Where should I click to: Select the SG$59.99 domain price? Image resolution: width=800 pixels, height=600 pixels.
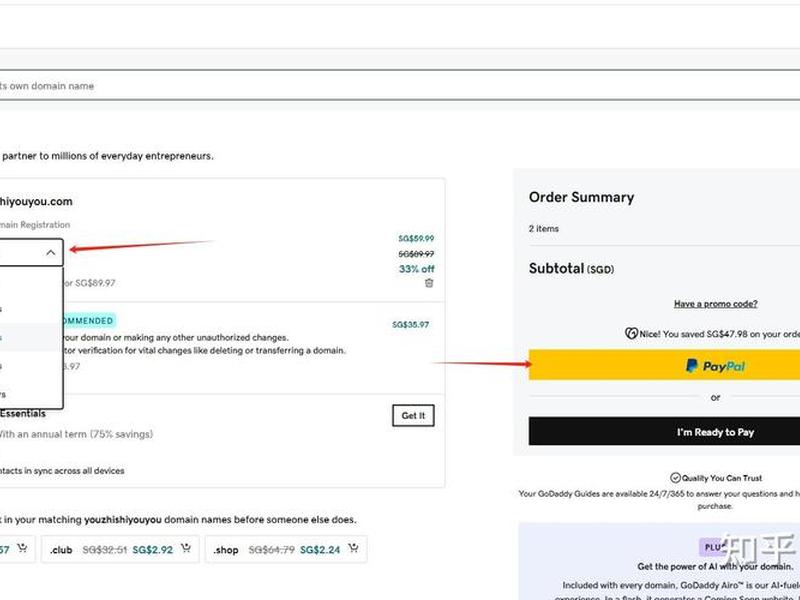point(416,238)
